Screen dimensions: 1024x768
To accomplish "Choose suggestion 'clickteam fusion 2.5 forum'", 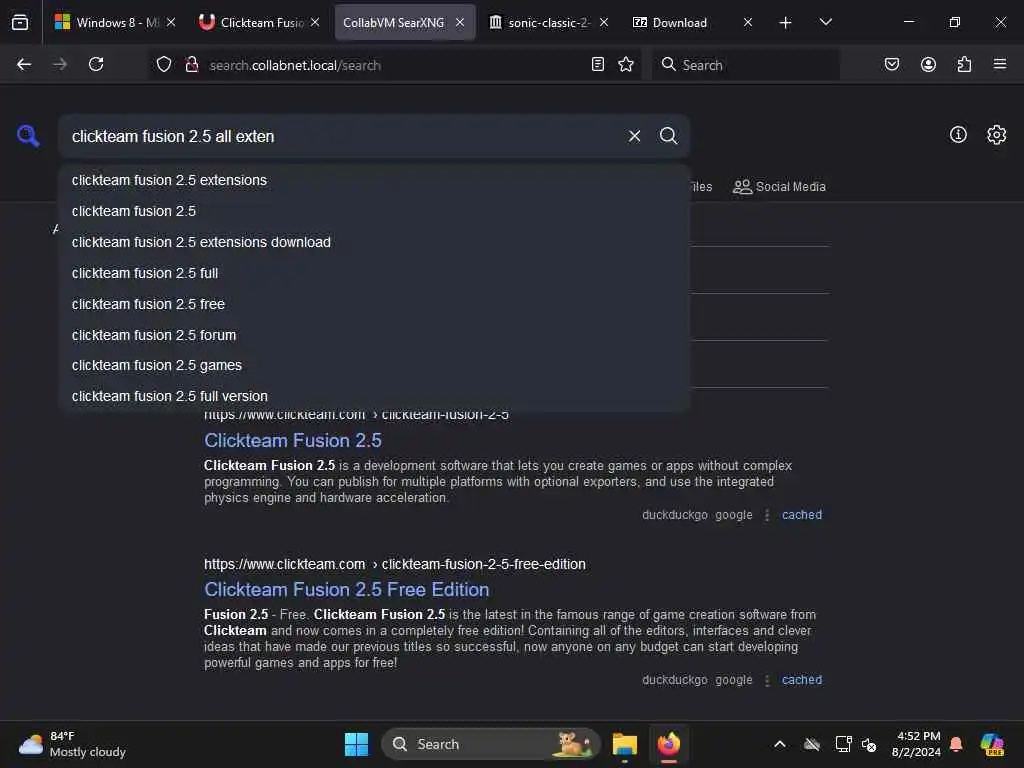I will 374,334.
